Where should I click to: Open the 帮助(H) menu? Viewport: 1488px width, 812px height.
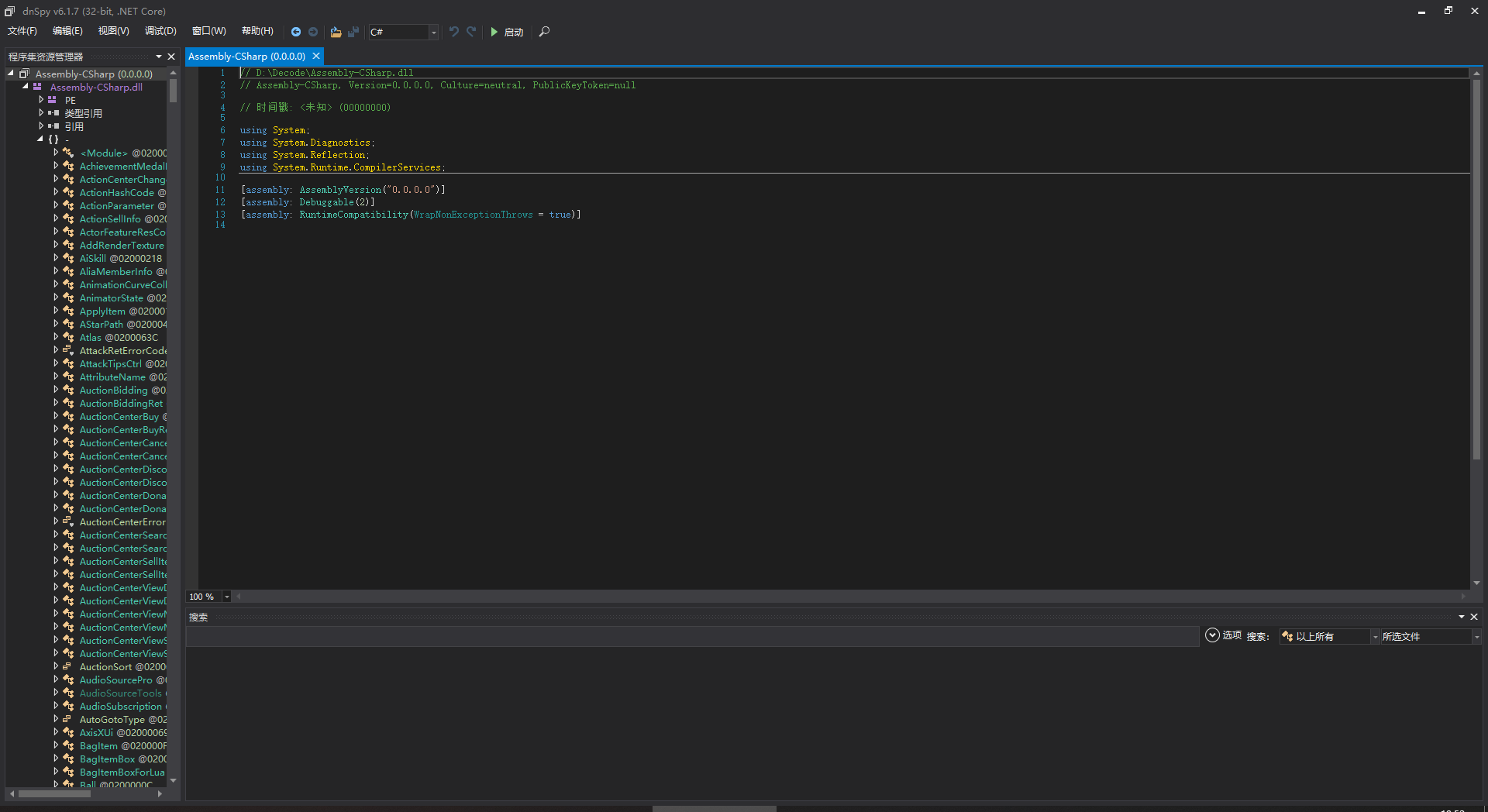click(x=257, y=31)
